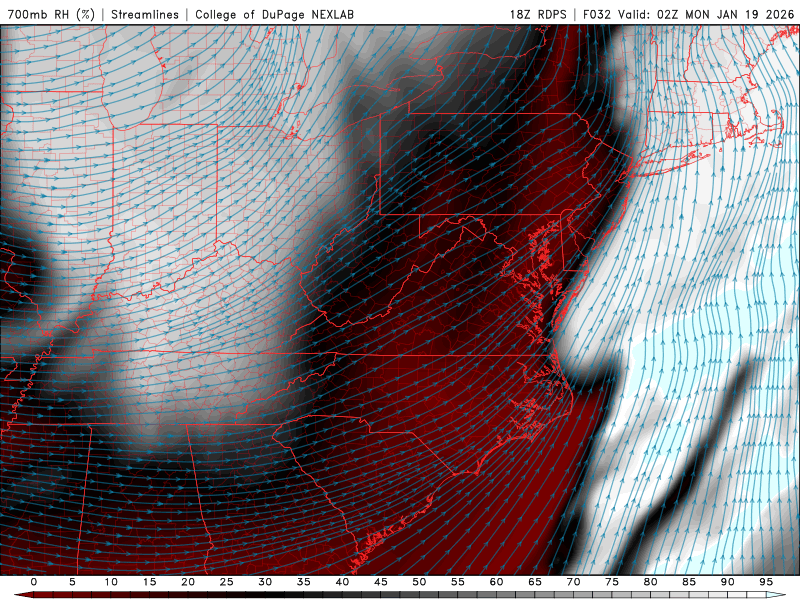Viewport: 800px width, 600px height.
Task: Select the 50 label on the color scale
Action: [x=419, y=582]
